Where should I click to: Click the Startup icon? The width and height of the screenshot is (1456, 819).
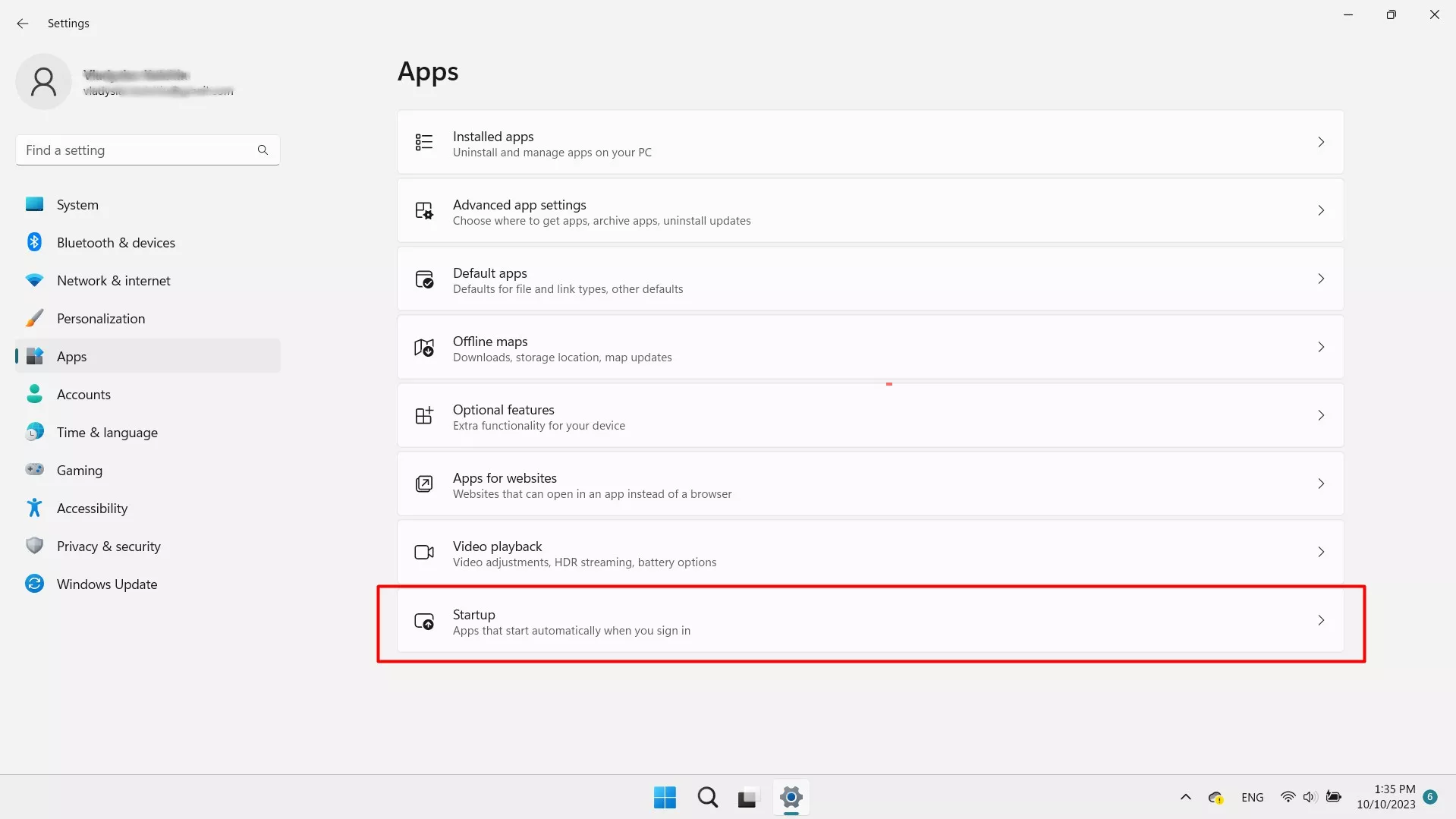click(x=423, y=621)
